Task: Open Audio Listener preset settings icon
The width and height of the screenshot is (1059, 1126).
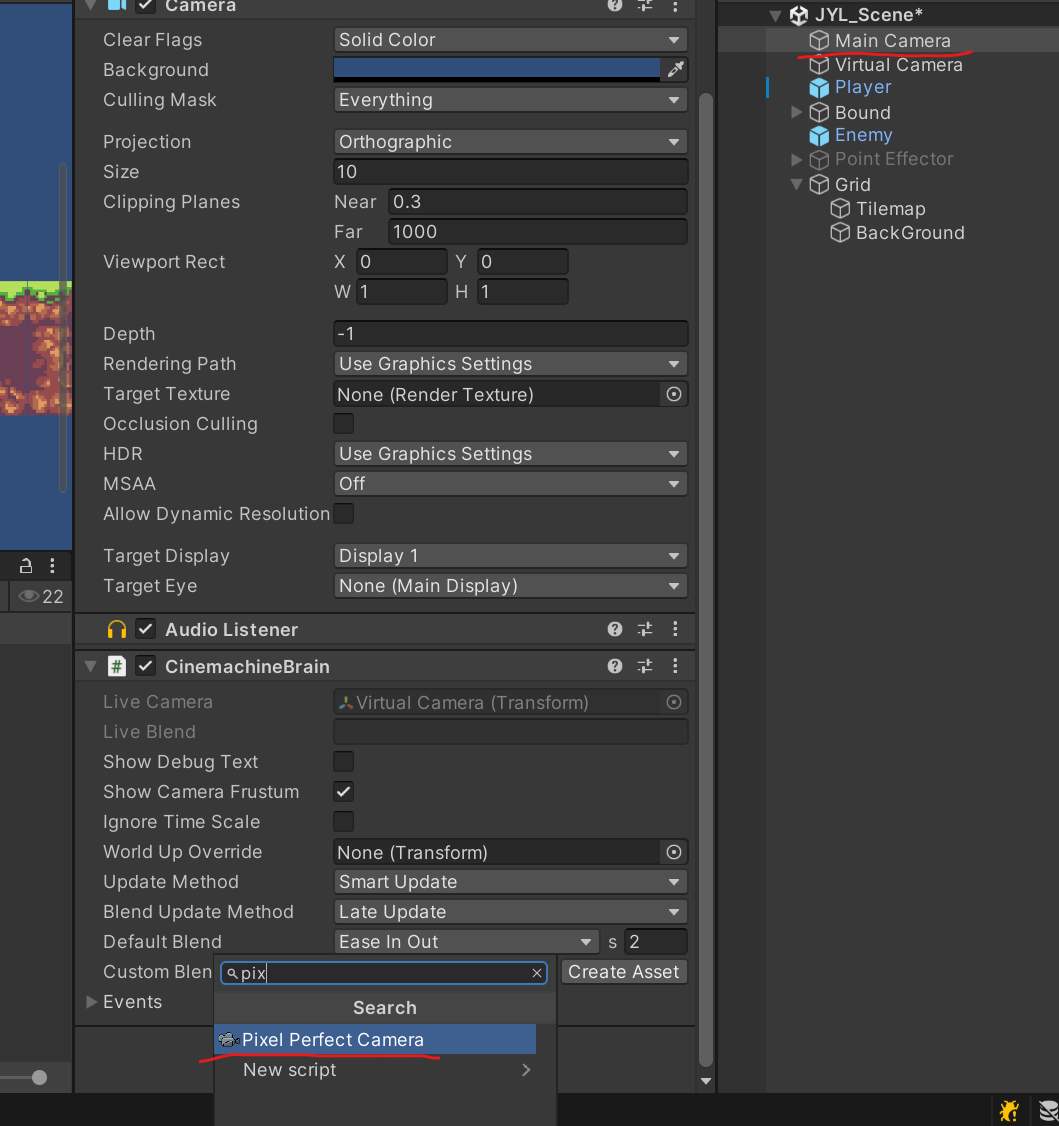Action: [x=645, y=630]
